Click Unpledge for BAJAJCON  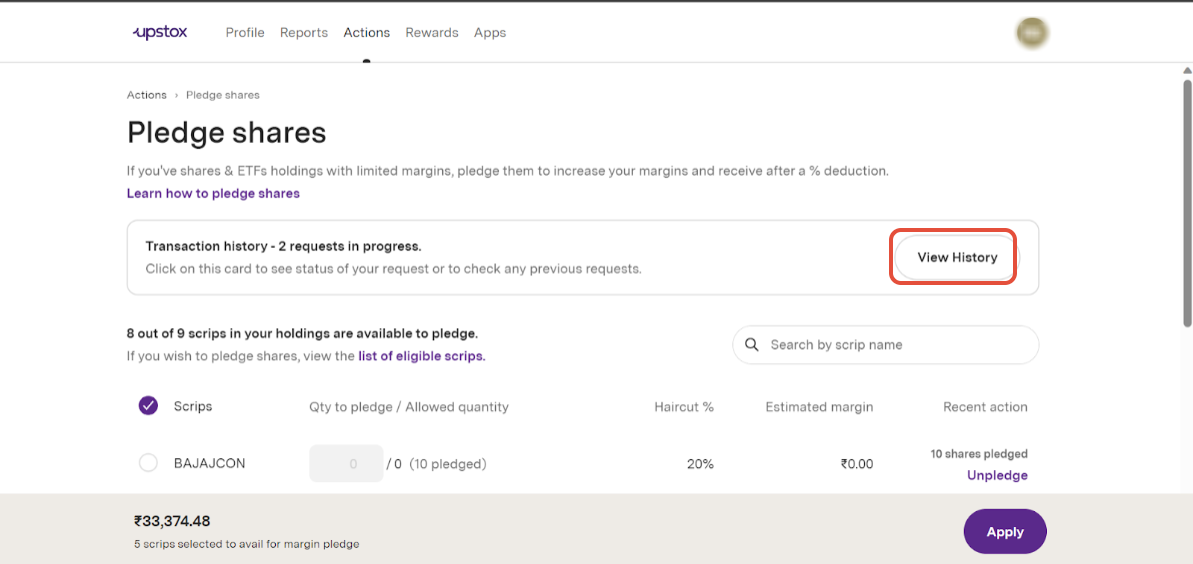pyautogui.click(x=997, y=475)
